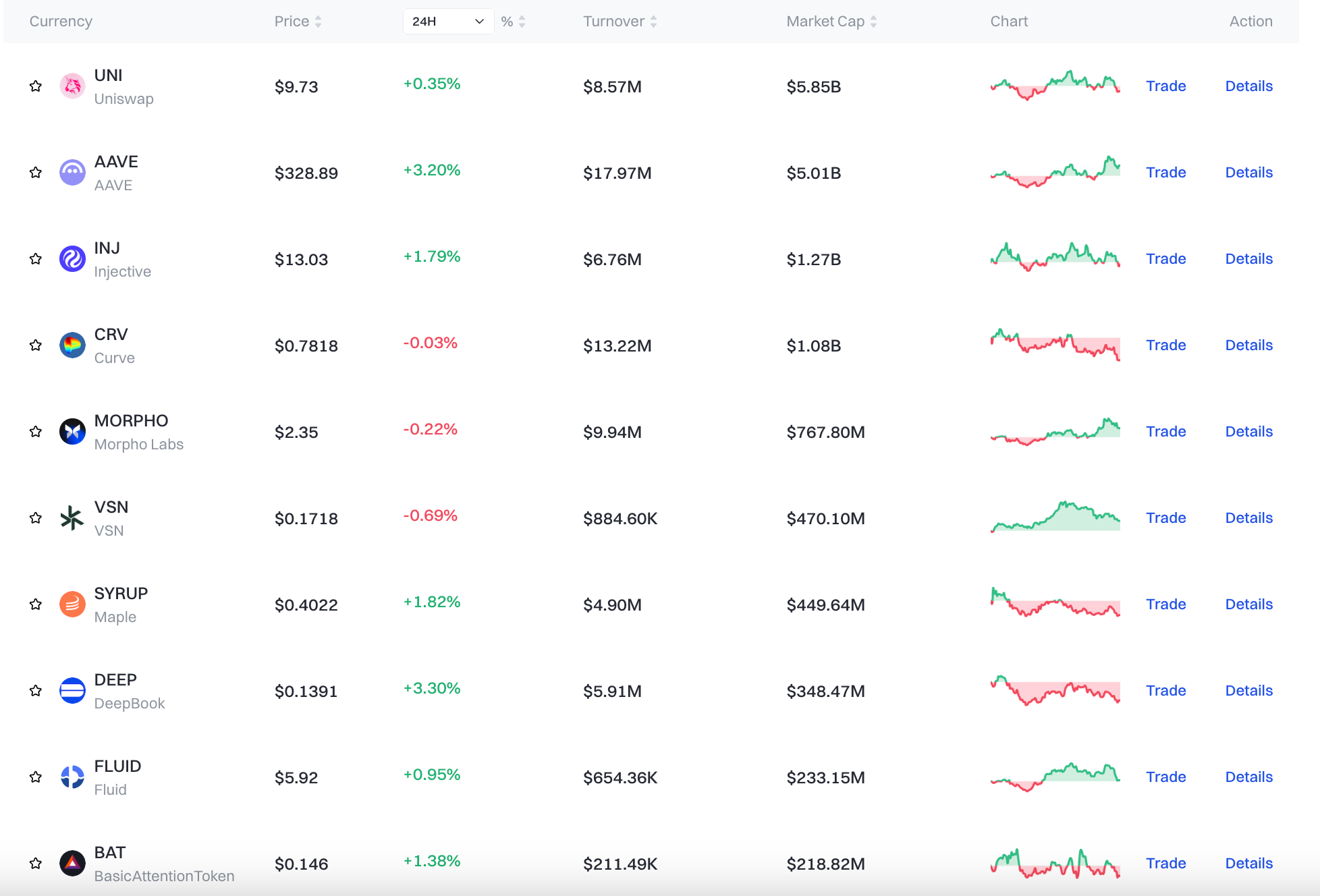The height and width of the screenshot is (896, 1320).
Task: Click the BAT triangle logo
Action: pos(72,864)
